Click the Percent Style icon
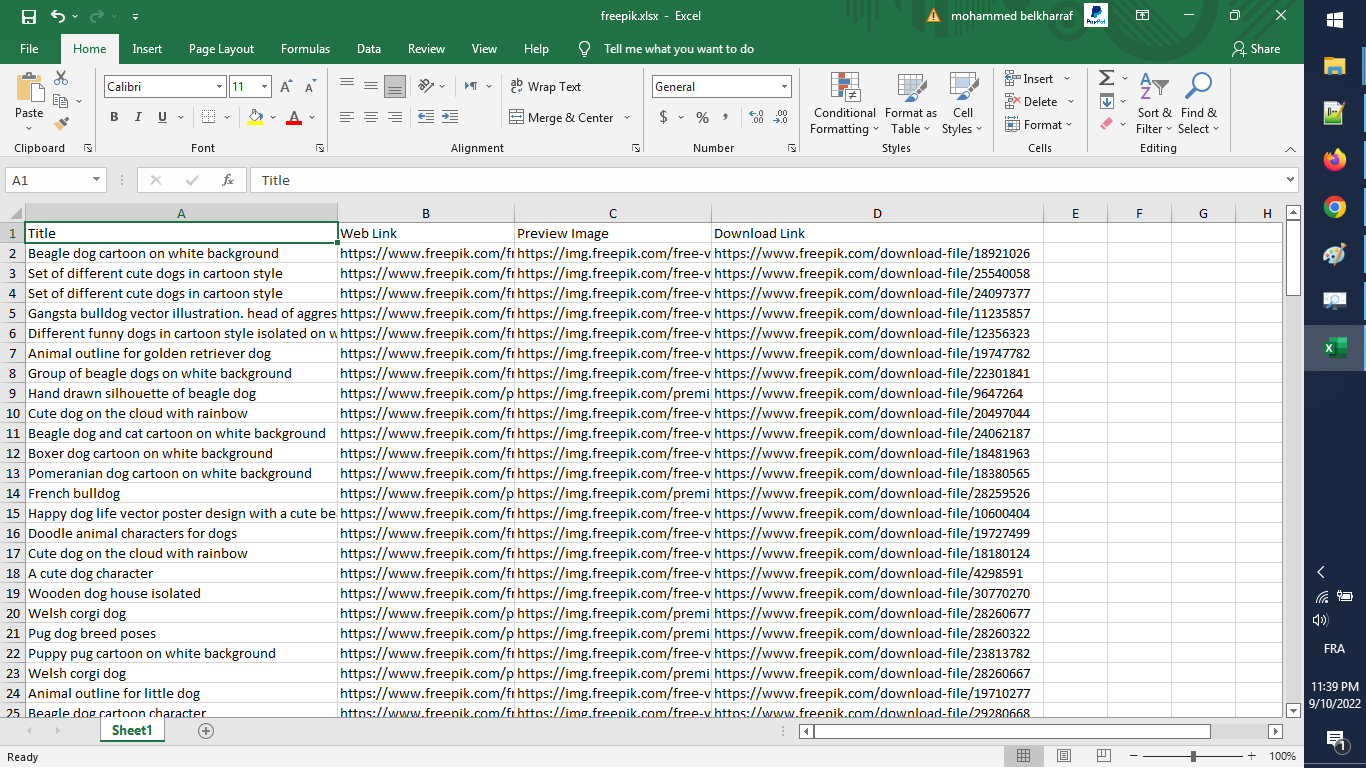 click(x=702, y=117)
